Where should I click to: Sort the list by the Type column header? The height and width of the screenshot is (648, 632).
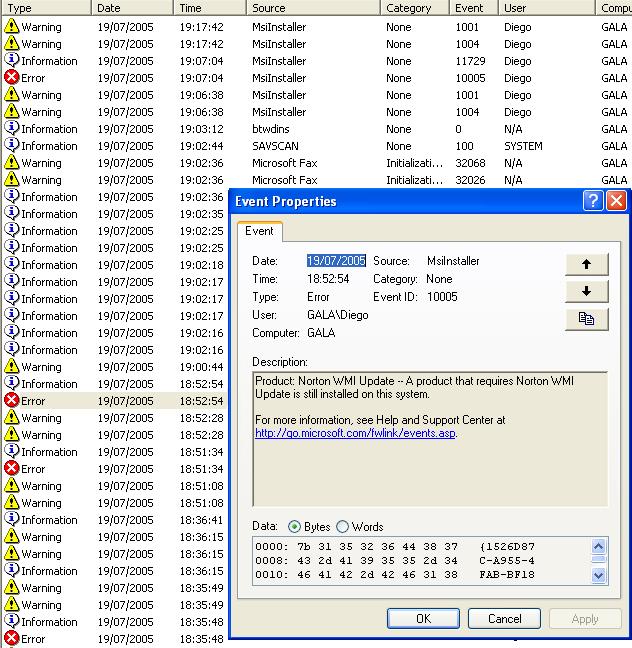click(45, 8)
